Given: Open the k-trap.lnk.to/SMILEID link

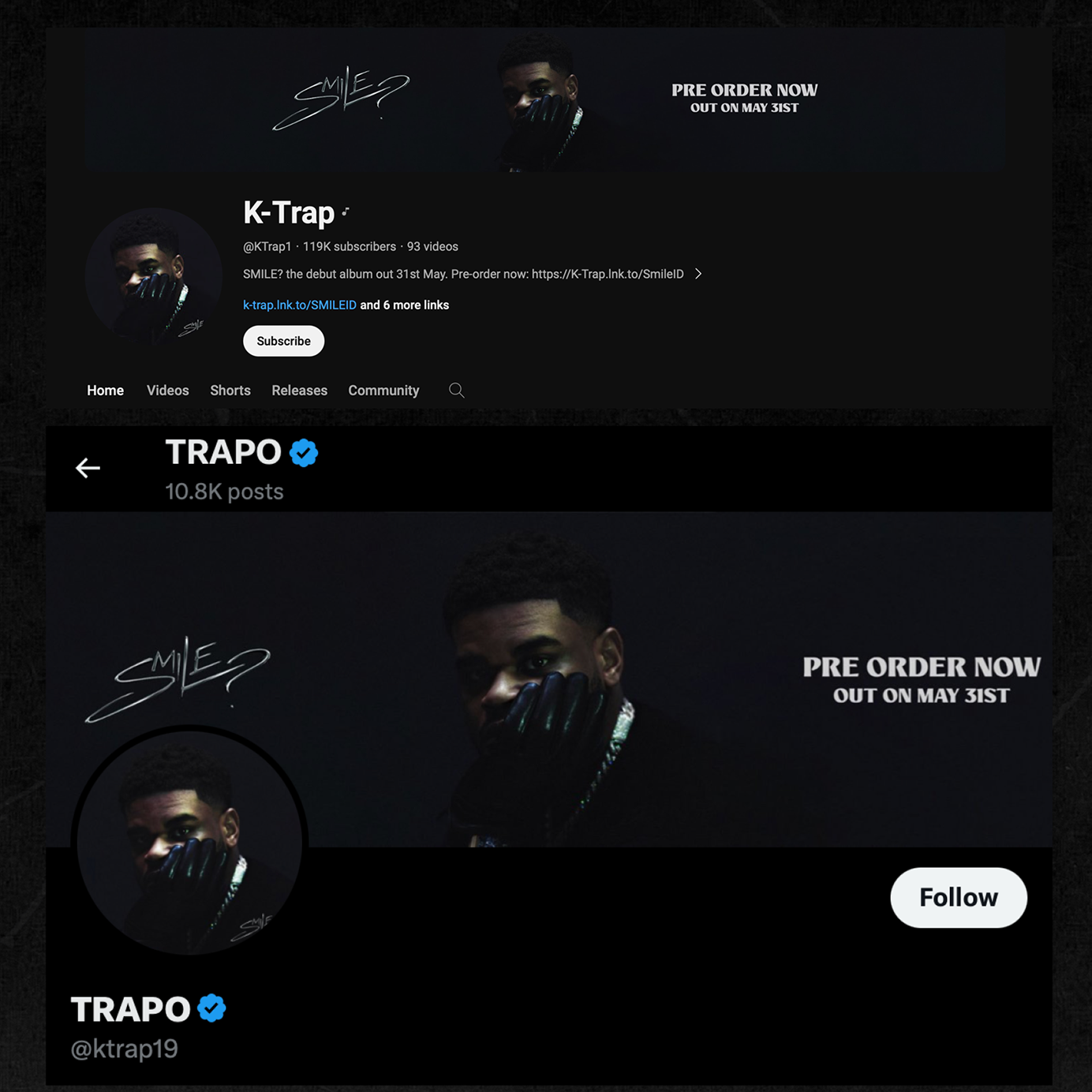Looking at the screenshot, I should (x=300, y=305).
